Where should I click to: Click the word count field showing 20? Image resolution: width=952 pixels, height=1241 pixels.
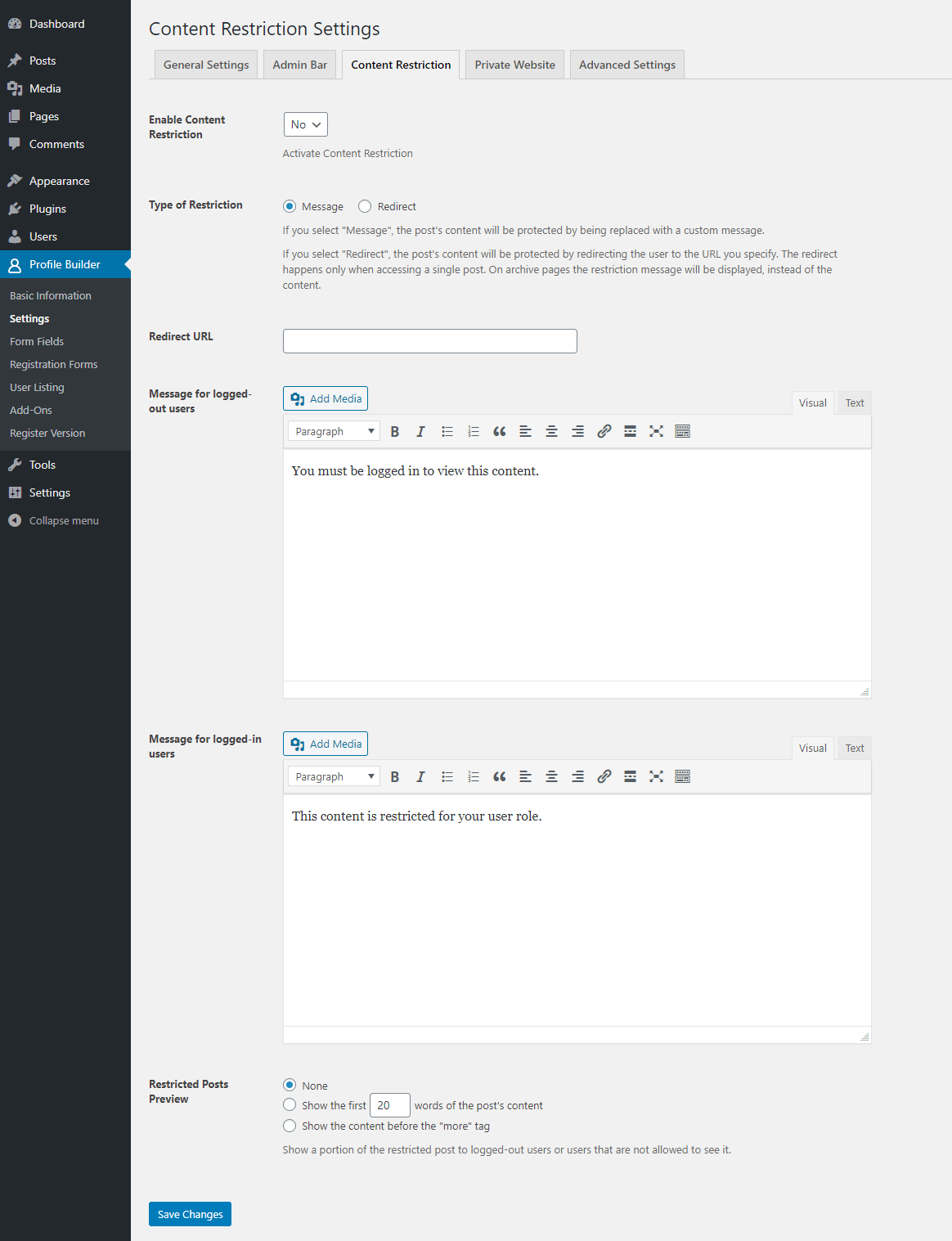pos(390,1105)
